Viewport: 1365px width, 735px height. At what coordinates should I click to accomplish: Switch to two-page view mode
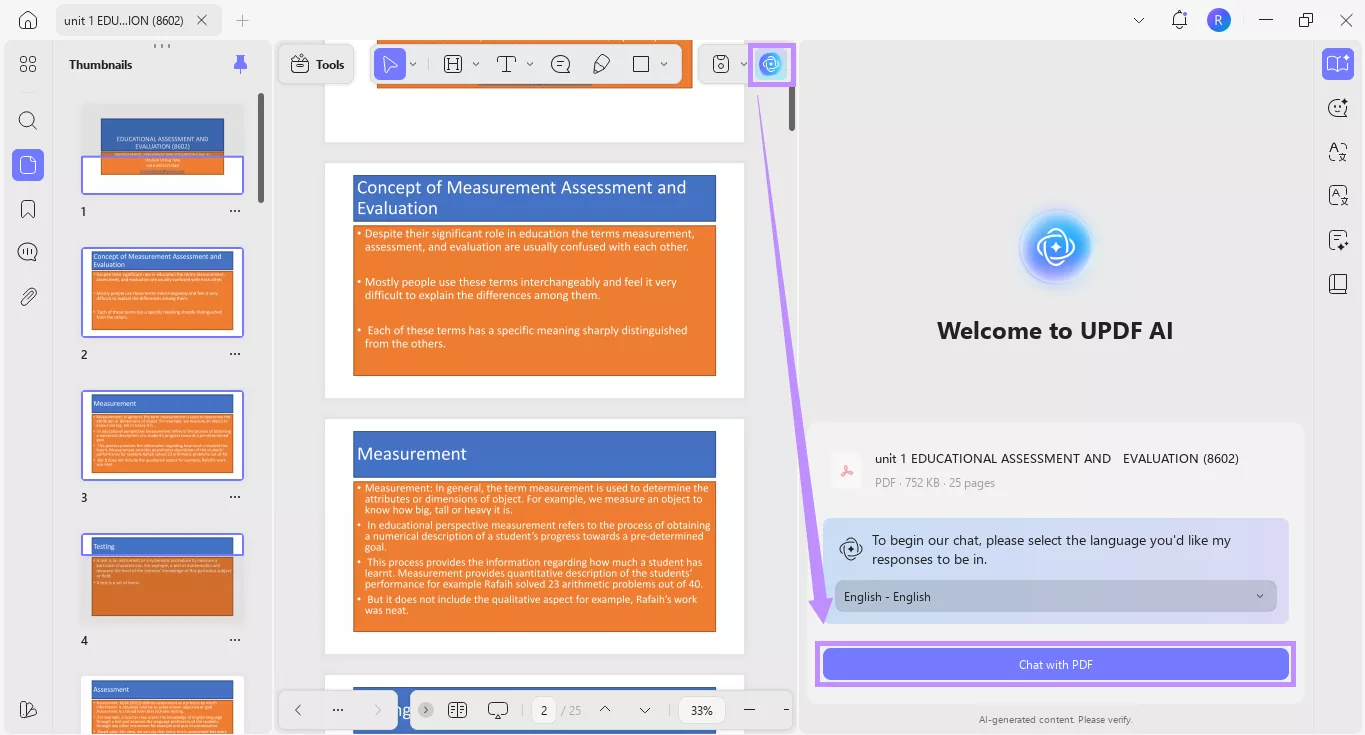coord(457,710)
